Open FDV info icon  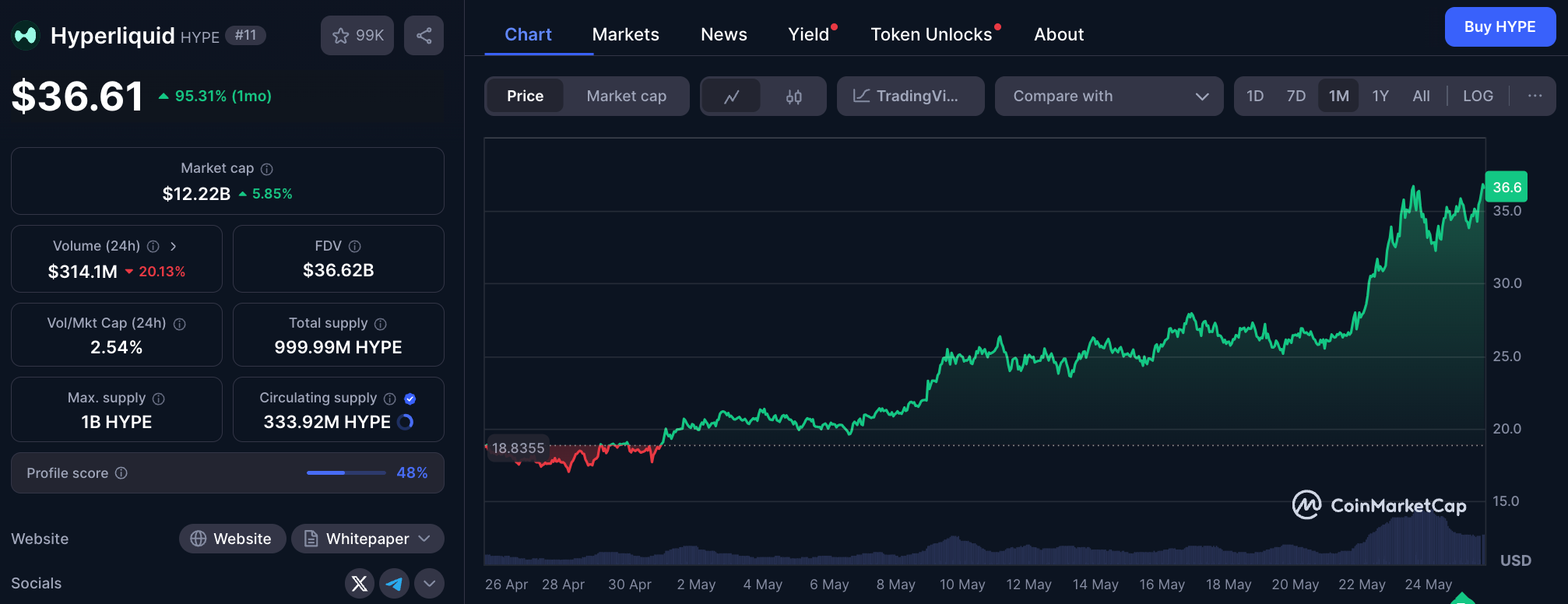(x=355, y=246)
